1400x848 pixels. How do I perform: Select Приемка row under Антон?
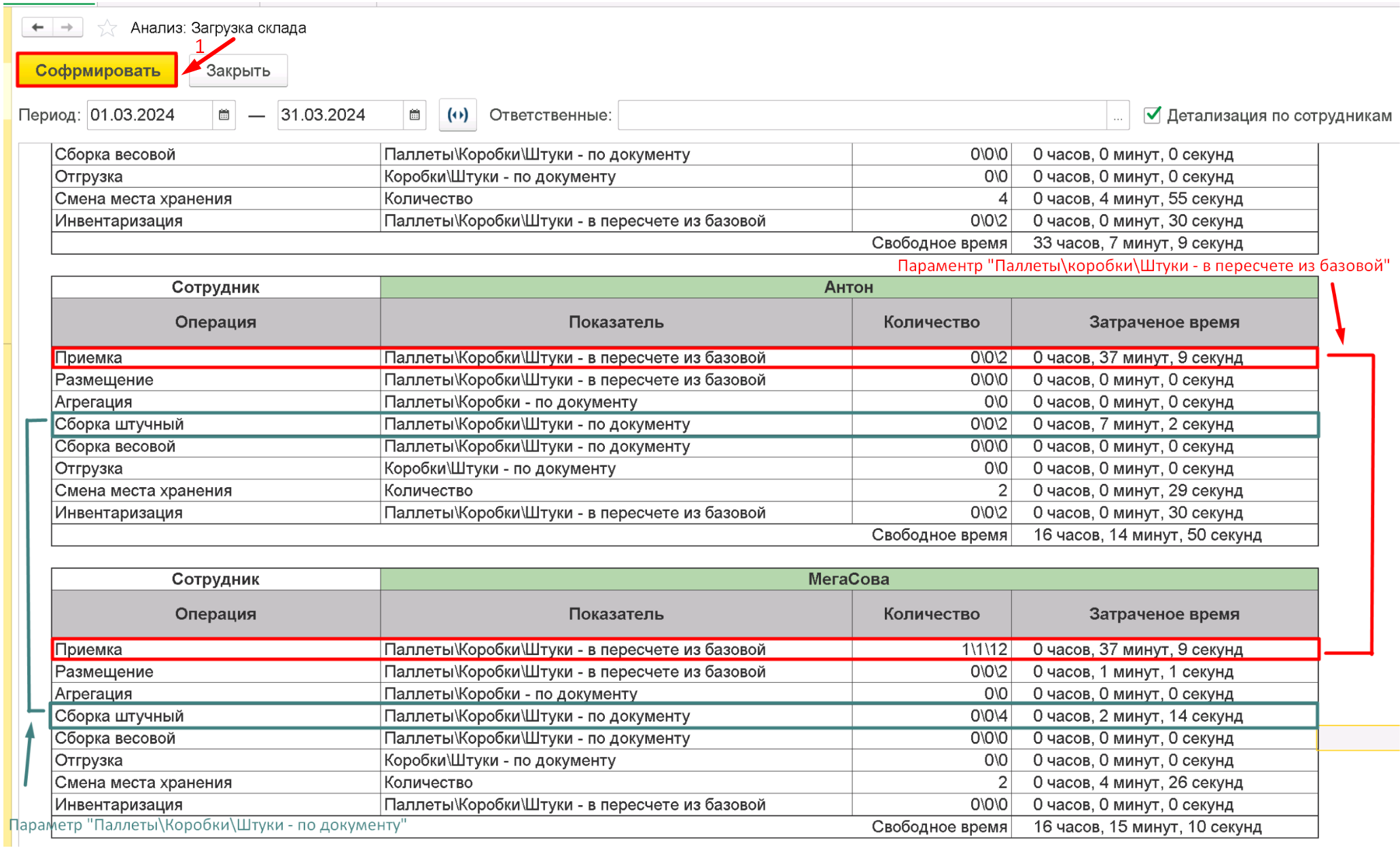[684, 357]
